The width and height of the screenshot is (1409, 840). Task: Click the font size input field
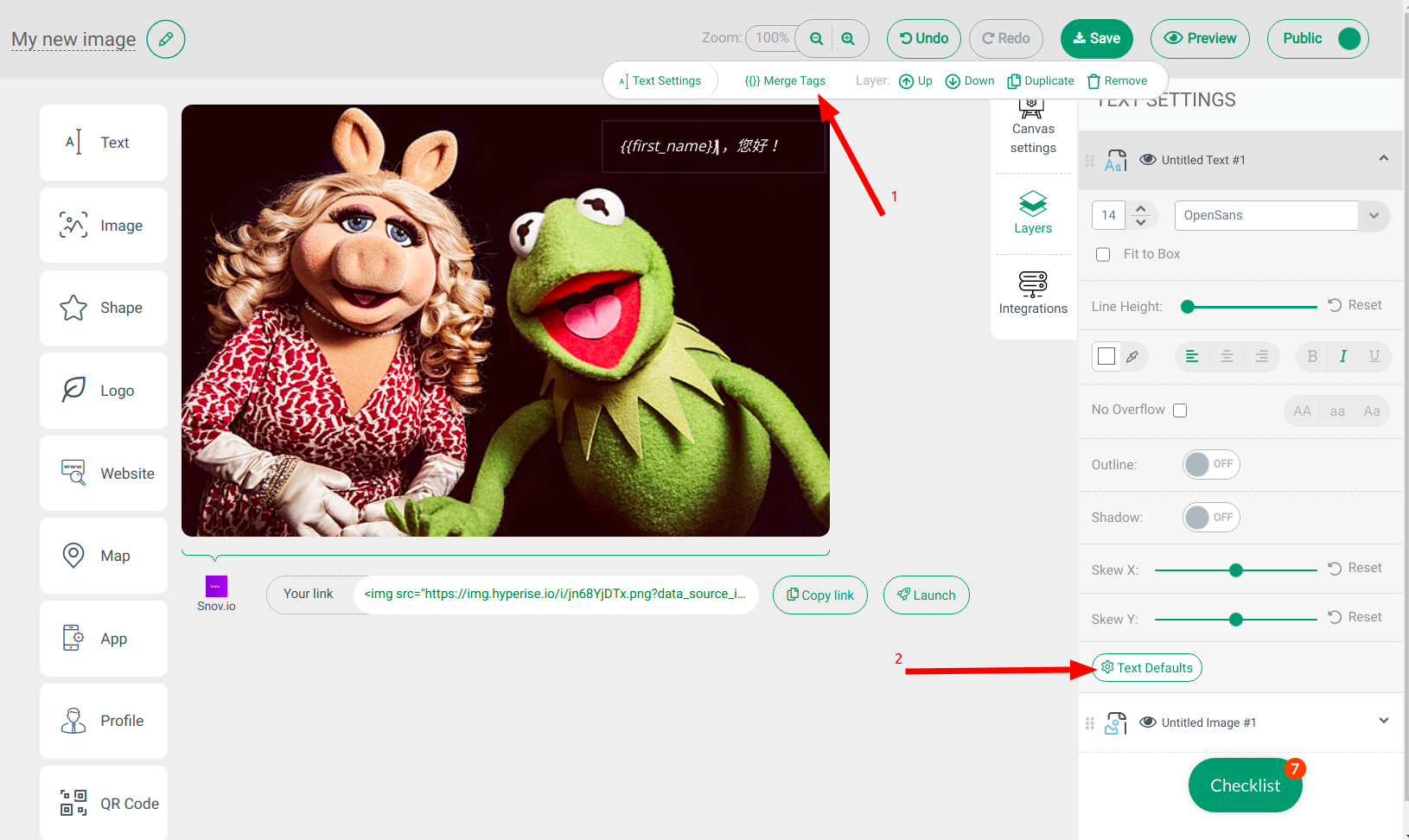(1109, 215)
